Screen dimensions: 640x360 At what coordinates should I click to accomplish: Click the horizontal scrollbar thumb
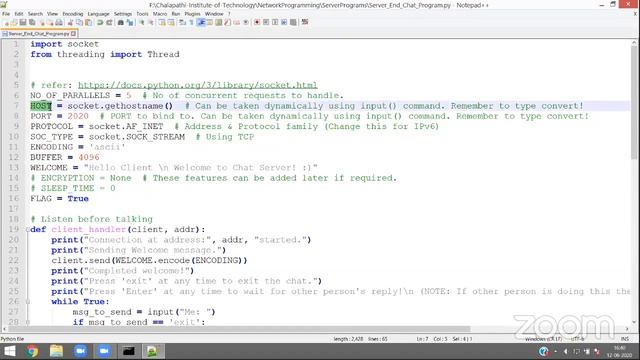click(x=239, y=329)
